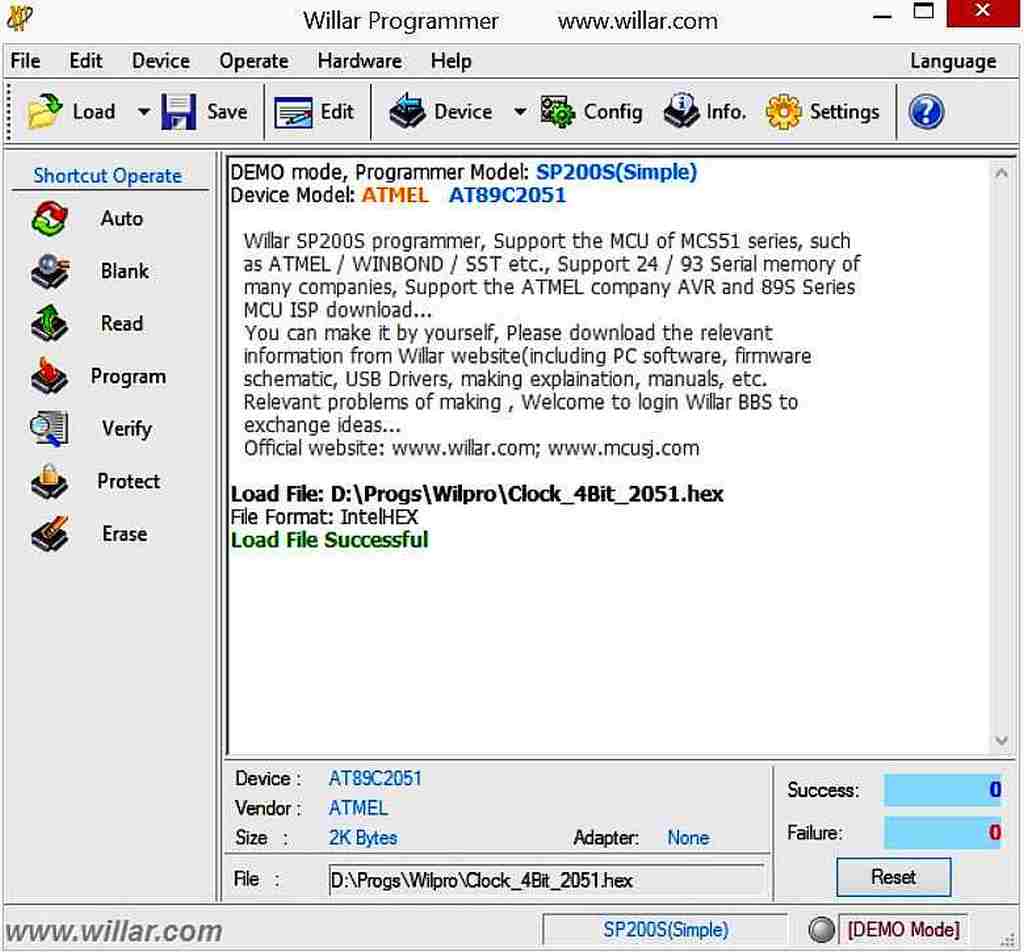1024x952 pixels.
Task: Click the ATMEL vendor value
Action: 358,808
